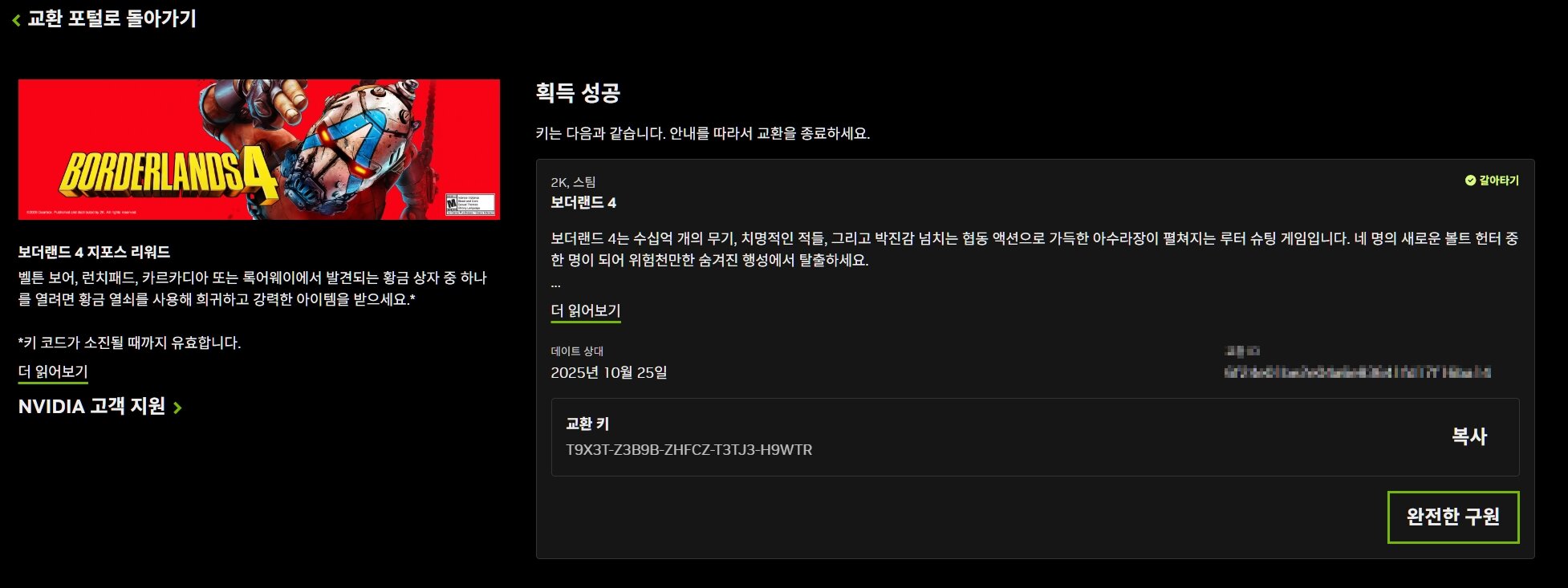Click the 완전한 구원 button
Image resolution: width=1568 pixels, height=588 pixels.
coord(1453,517)
